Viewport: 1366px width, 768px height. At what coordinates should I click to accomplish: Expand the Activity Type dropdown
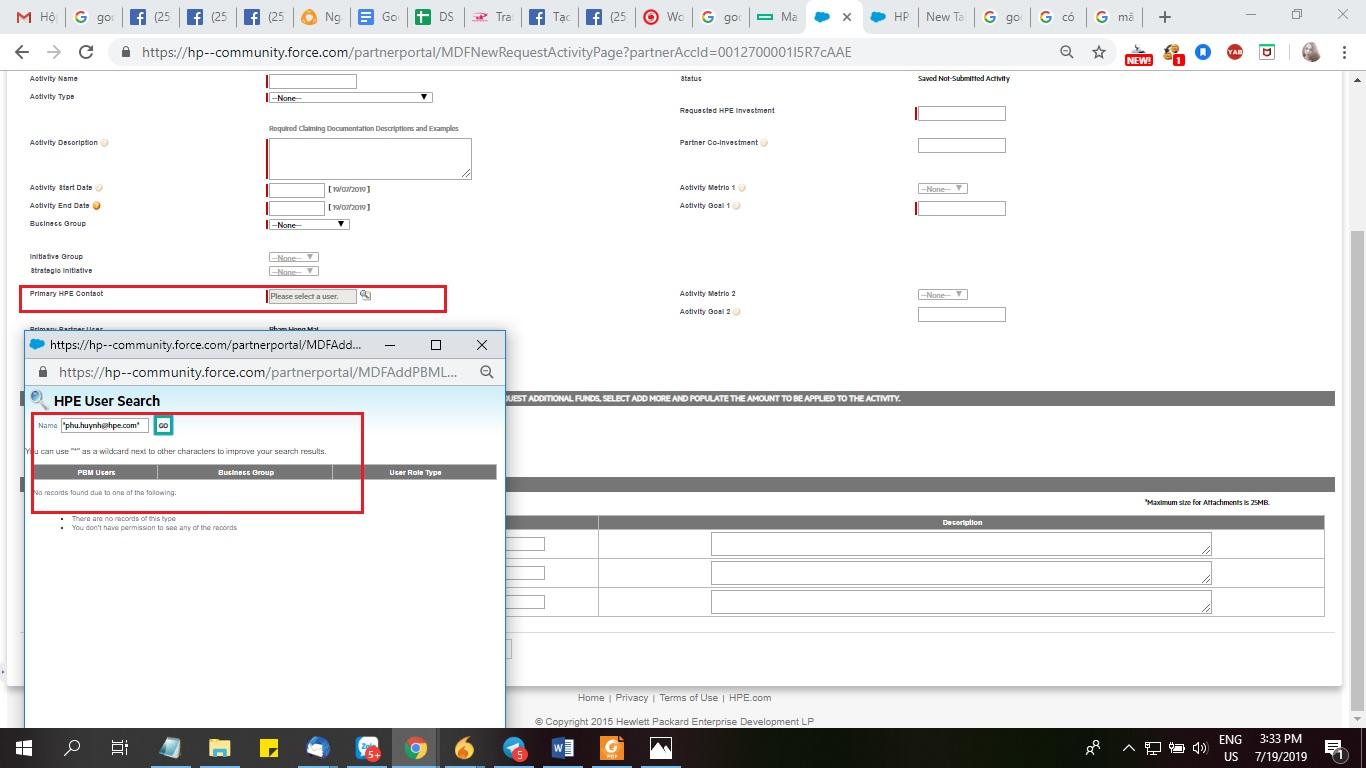click(x=350, y=97)
